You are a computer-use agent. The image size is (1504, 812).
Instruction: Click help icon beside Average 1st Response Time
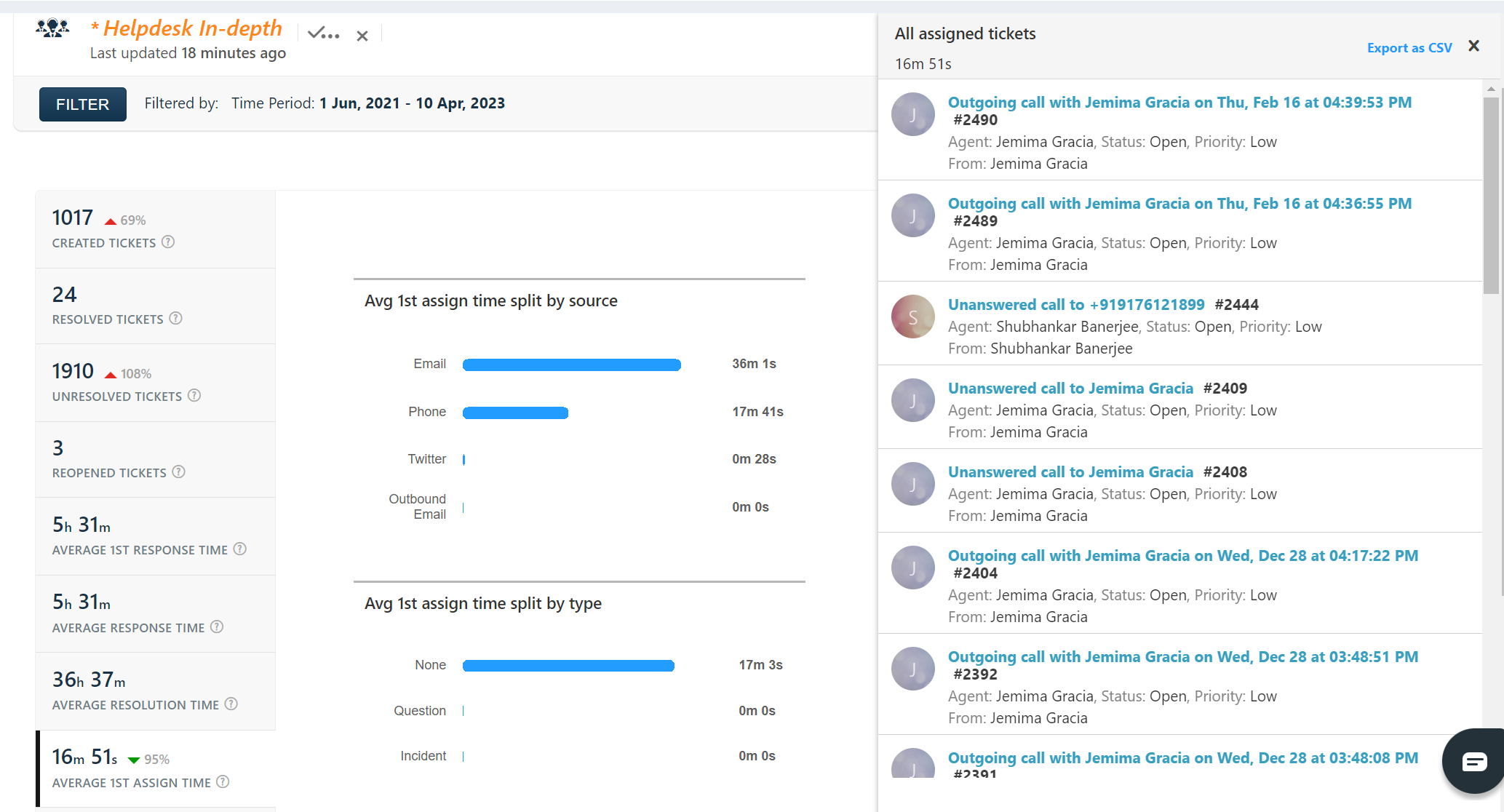[x=239, y=549]
